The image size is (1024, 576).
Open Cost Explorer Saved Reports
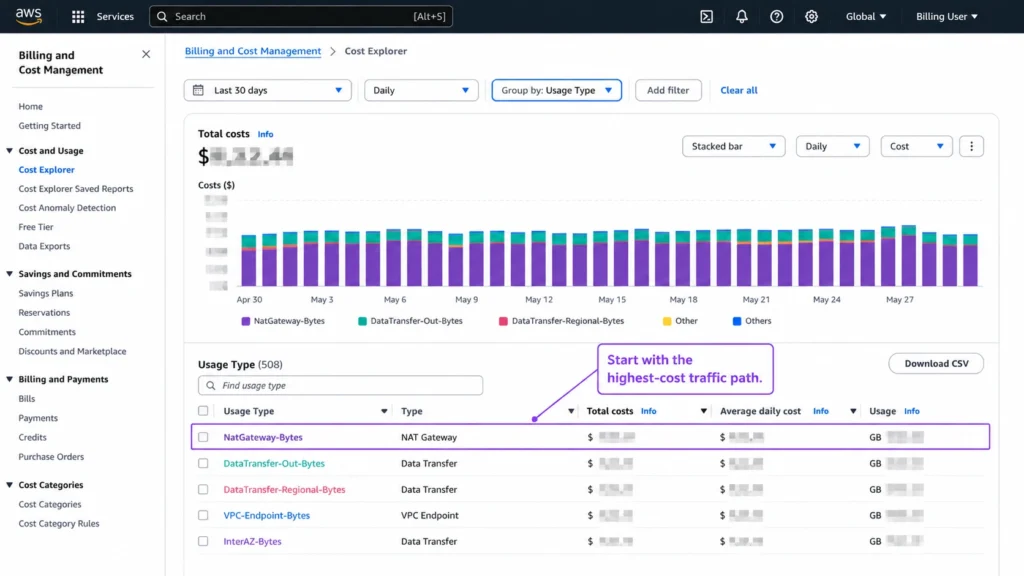tap(76, 189)
